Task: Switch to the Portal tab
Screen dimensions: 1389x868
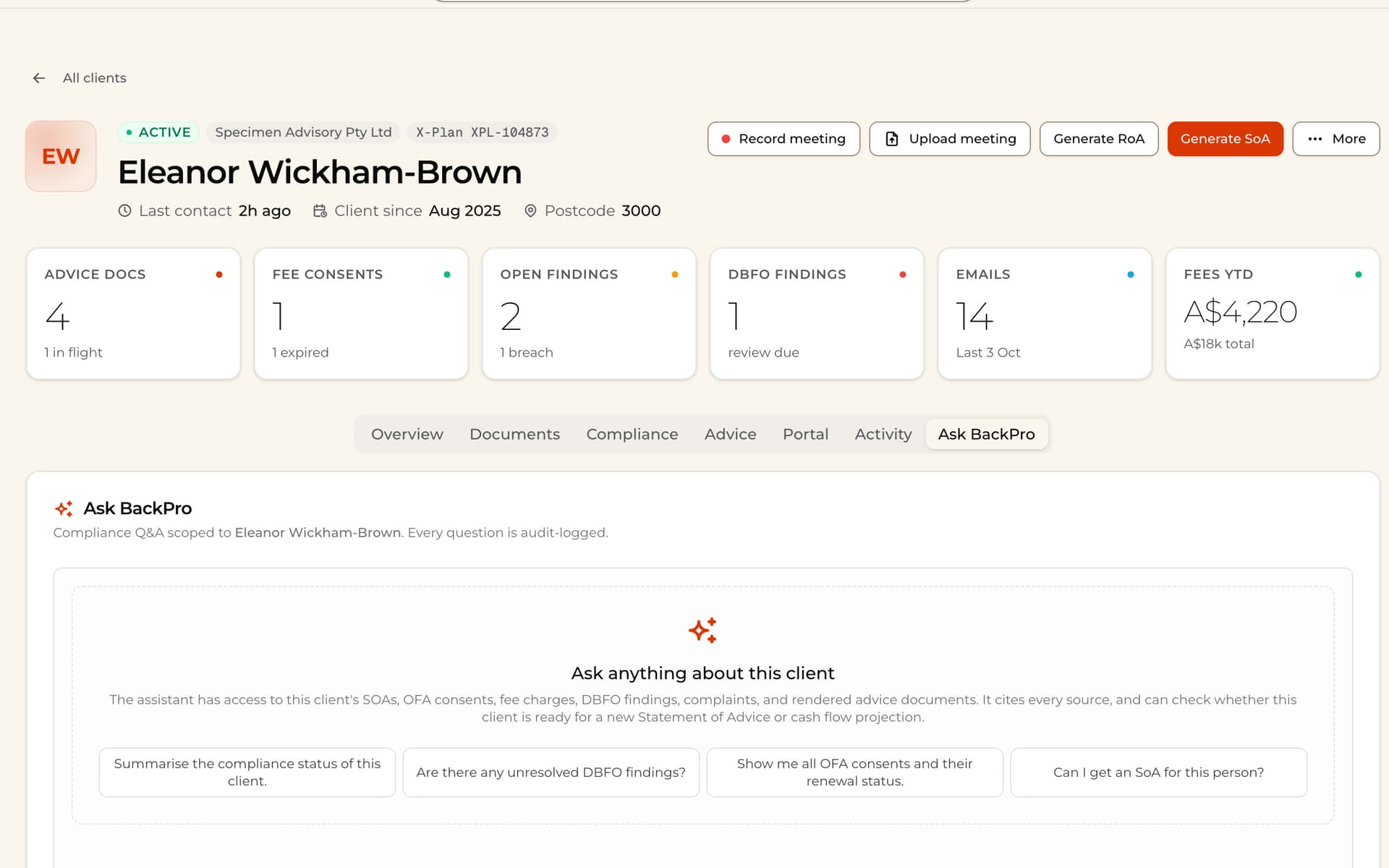Action: point(805,434)
